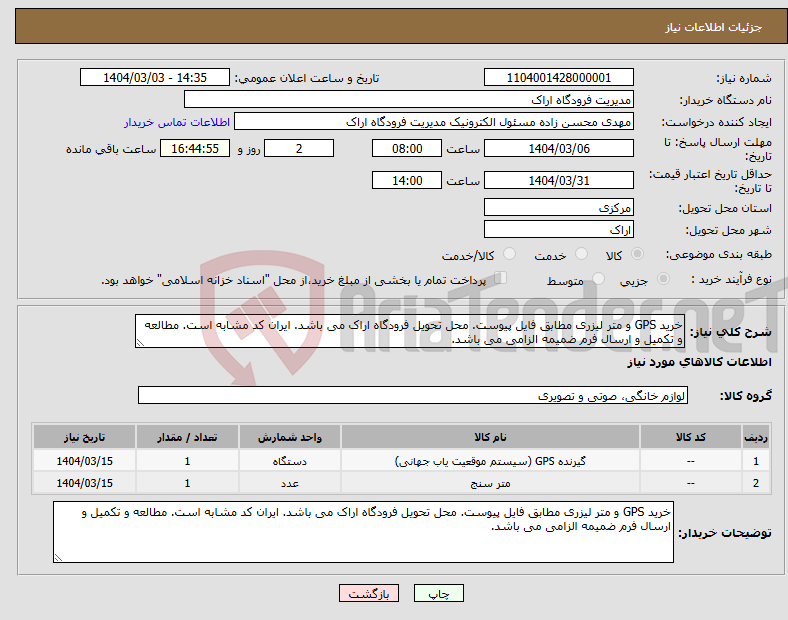Click the remaining time field 16:44:55

[195, 148]
